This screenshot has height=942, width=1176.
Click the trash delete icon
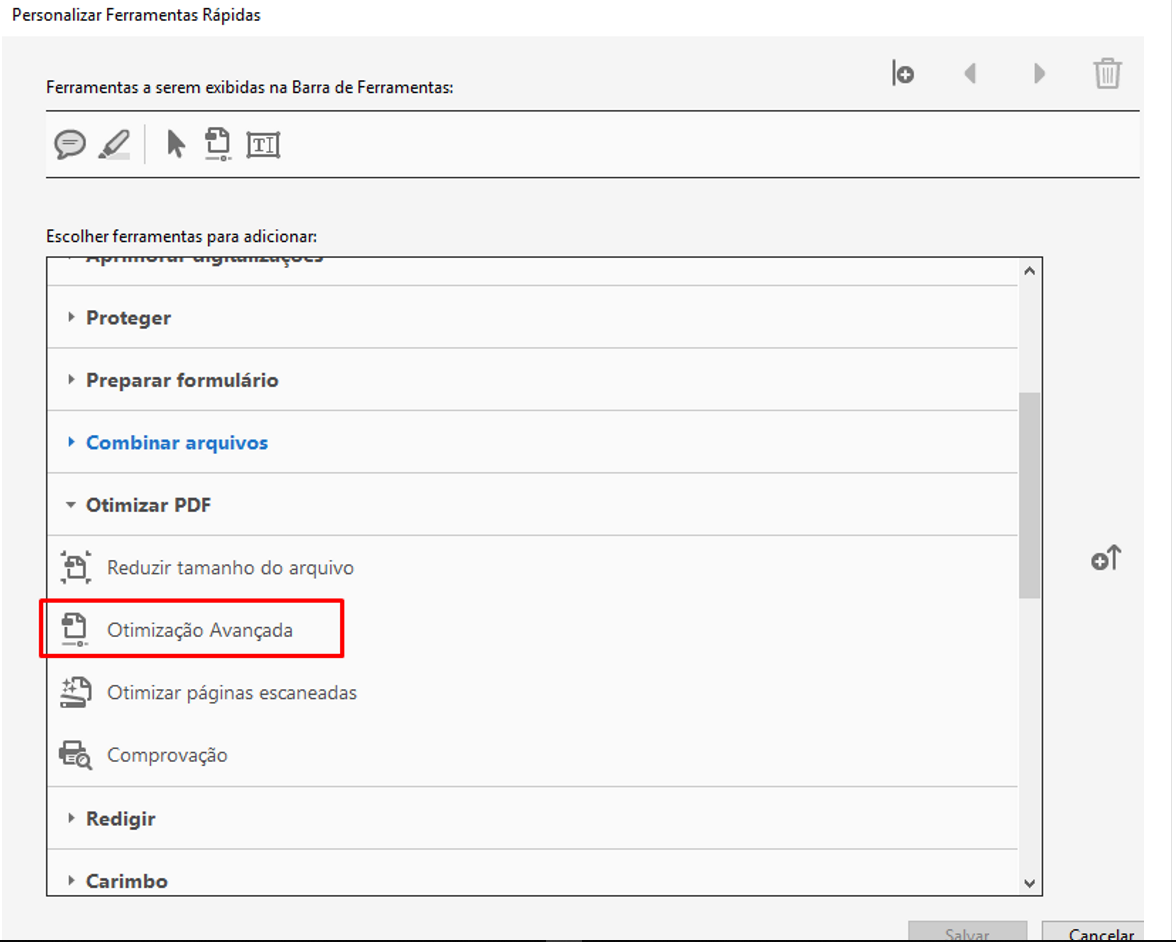[x=1107, y=74]
